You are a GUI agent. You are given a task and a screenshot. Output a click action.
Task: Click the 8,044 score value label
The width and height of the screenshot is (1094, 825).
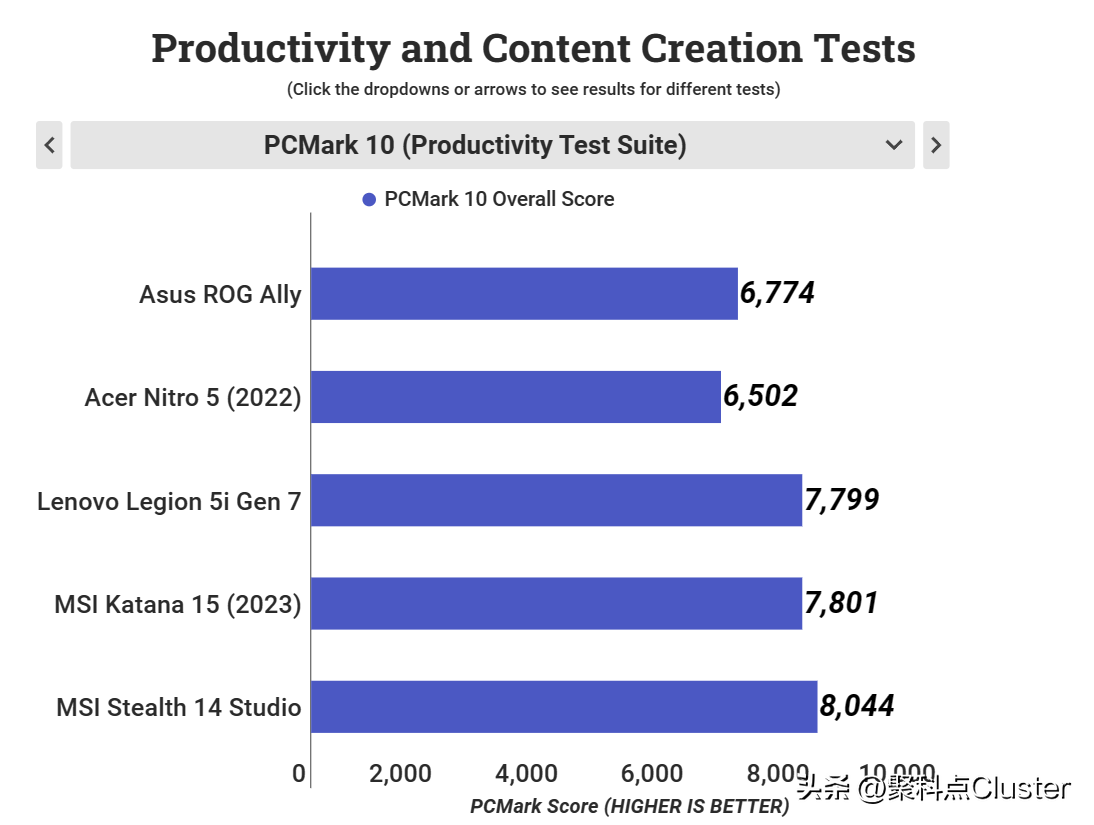(856, 706)
